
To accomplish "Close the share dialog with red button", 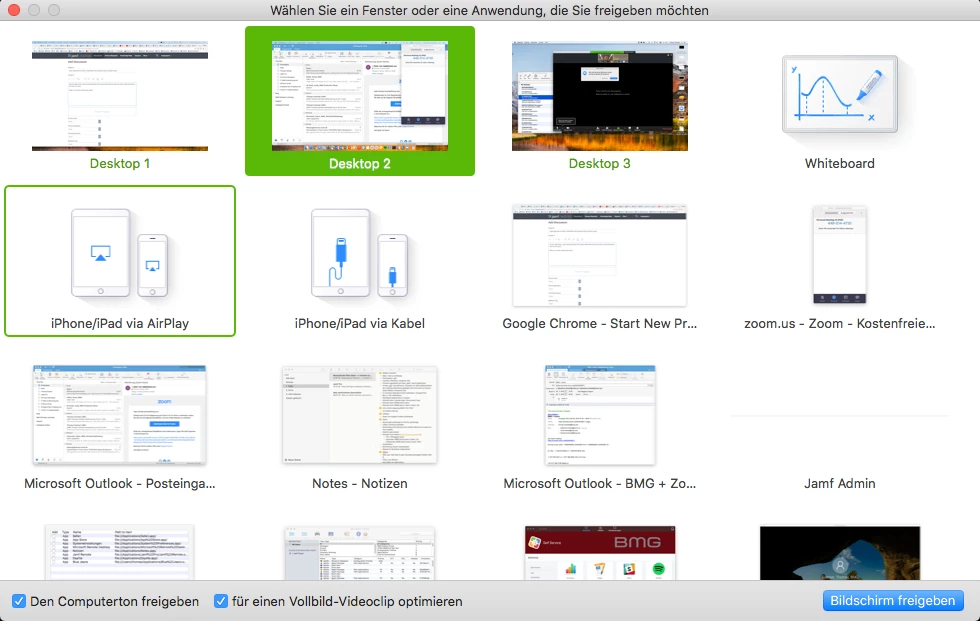I will coord(14,10).
